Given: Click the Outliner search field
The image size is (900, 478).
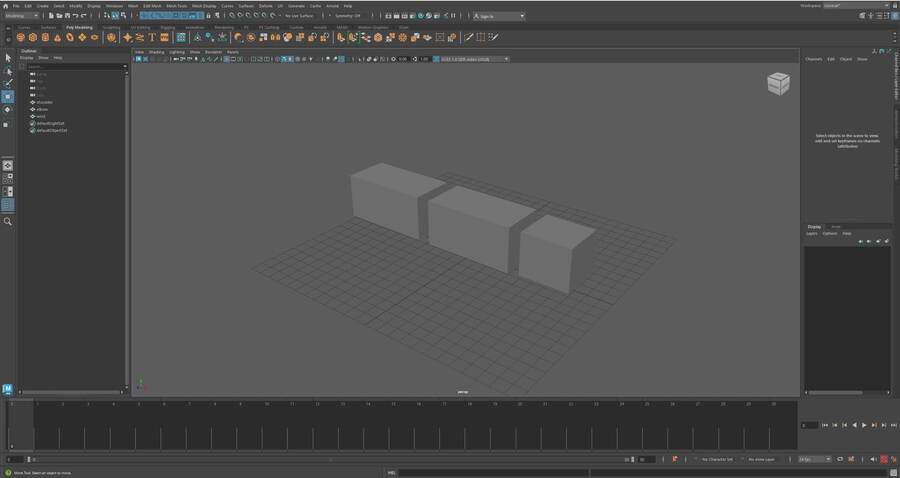Looking at the screenshot, I should click(75, 66).
